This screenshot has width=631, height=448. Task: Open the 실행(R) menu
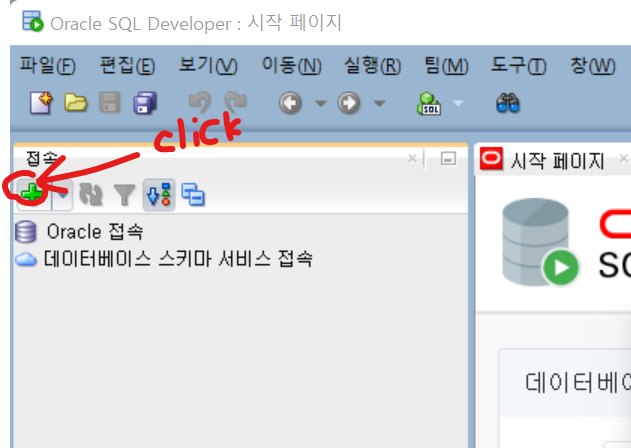point(373,65)
